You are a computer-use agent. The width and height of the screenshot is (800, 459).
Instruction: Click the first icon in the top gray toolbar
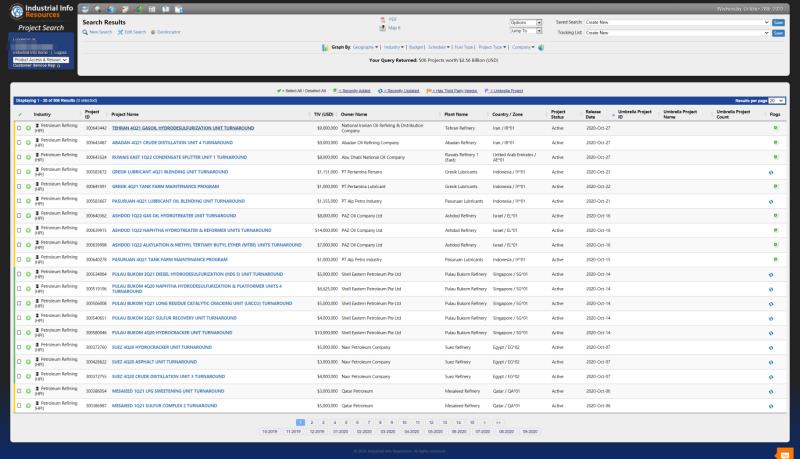[x=85, y=9]
